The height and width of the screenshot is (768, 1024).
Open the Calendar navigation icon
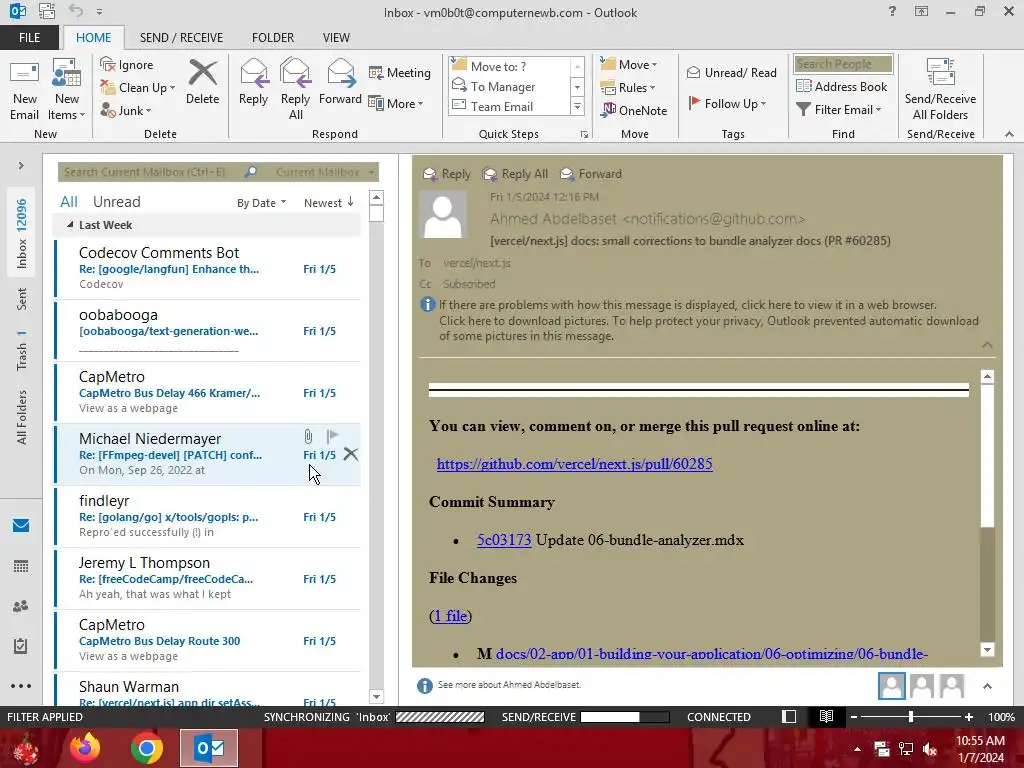pyautogui.click(x=21, y=566)
